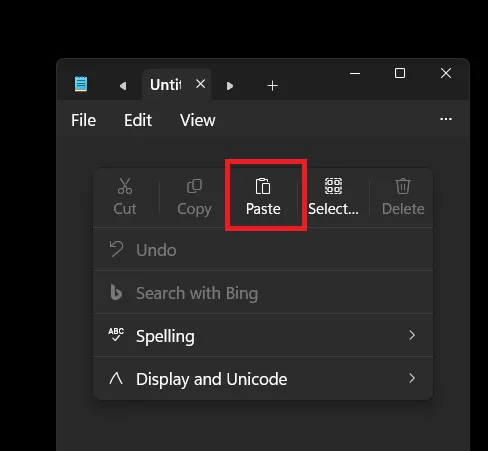Choose Paste from the context menu
The height and width of the screenshot is (451, 488).
pos(263,197)
